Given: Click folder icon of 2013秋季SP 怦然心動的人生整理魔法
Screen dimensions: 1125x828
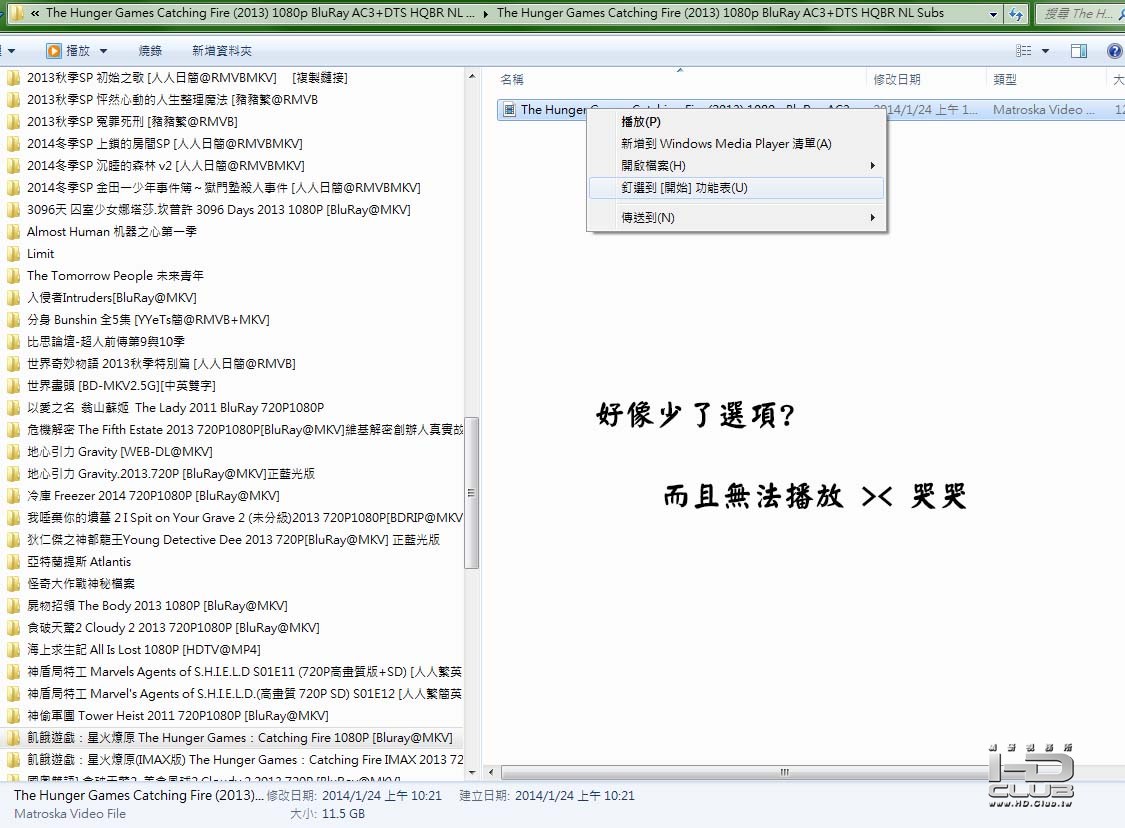Looking at the screenshot, I should 13,100.
